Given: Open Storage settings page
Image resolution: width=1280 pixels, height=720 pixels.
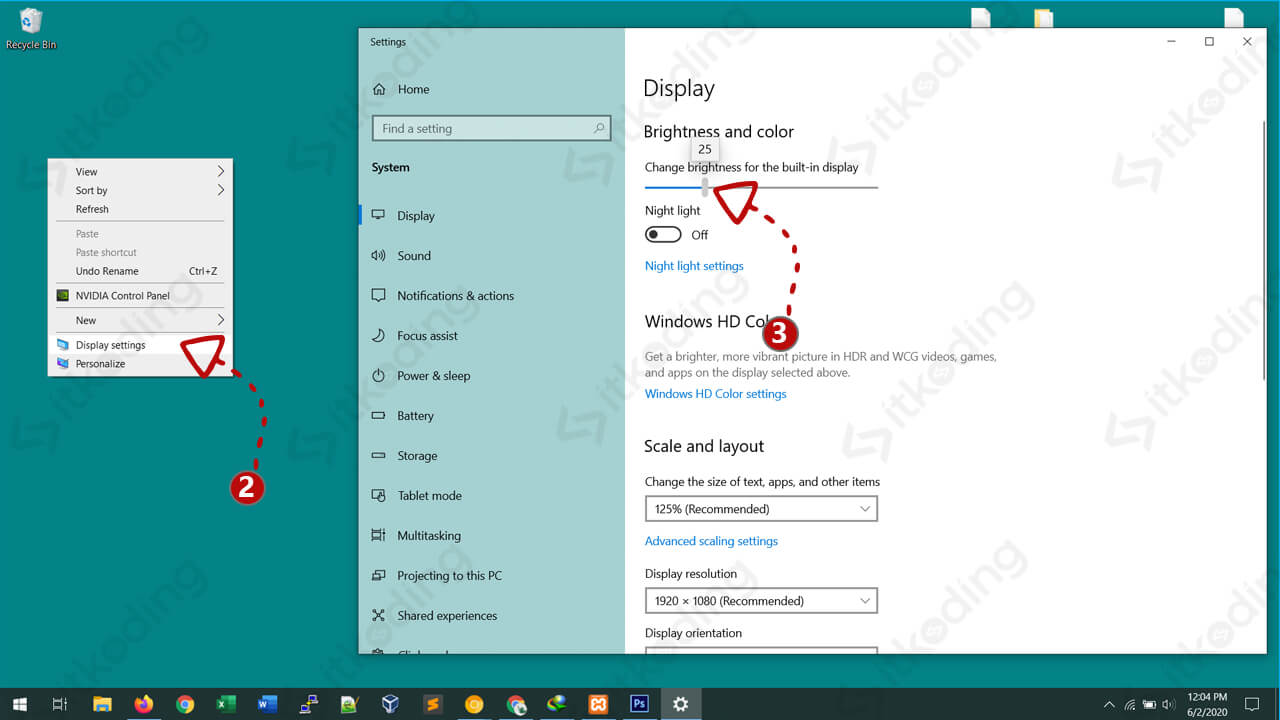Looking at the screenshot, I should click(404, 455).
